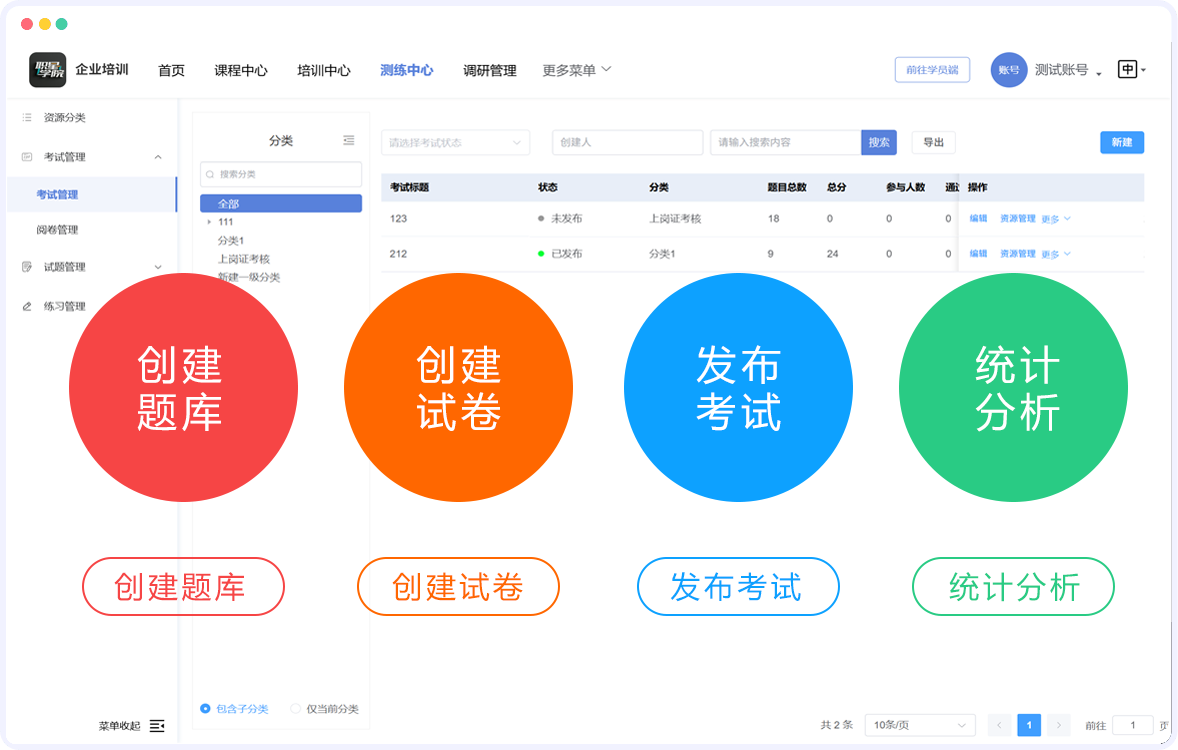Click the 考试管理 sidebar icon
Image resolution: width=1178 pixels, height=750 pixels.
click(x=25, y=157)
